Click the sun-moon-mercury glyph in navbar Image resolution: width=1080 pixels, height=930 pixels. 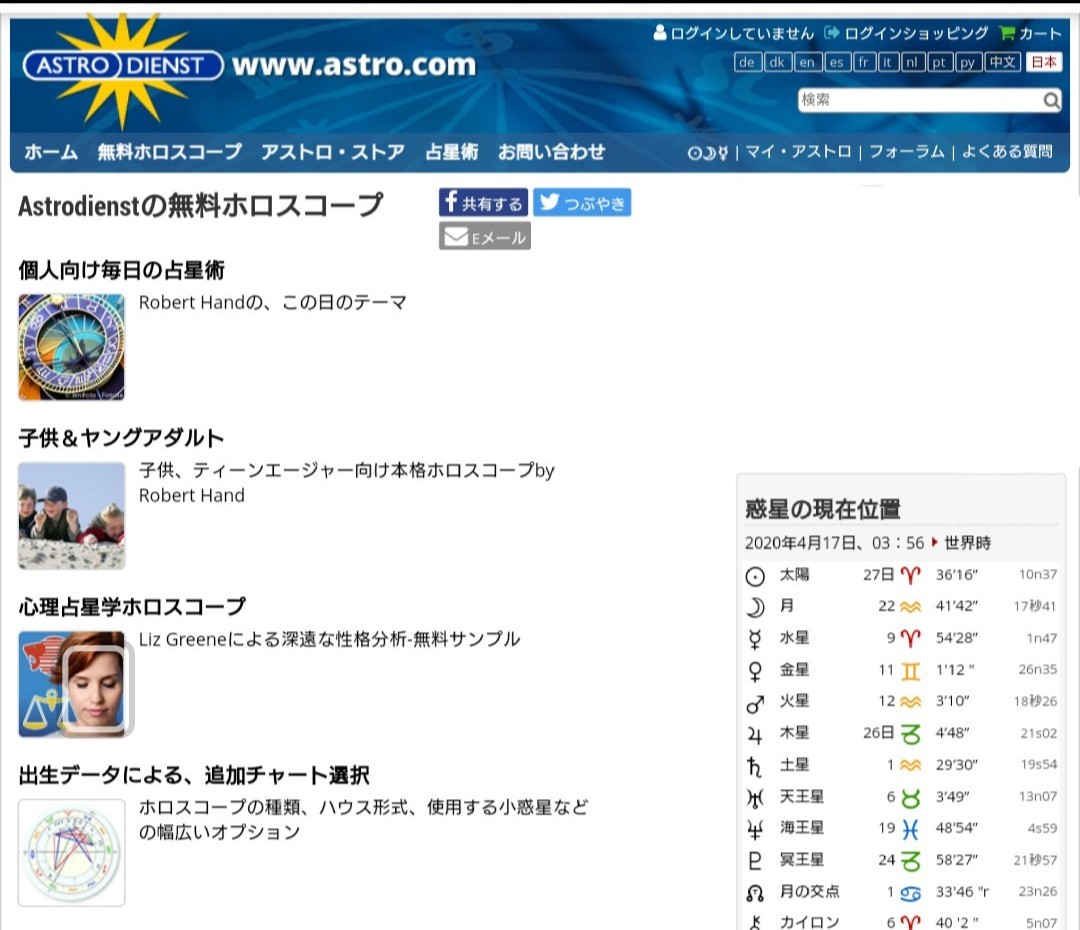707,152
